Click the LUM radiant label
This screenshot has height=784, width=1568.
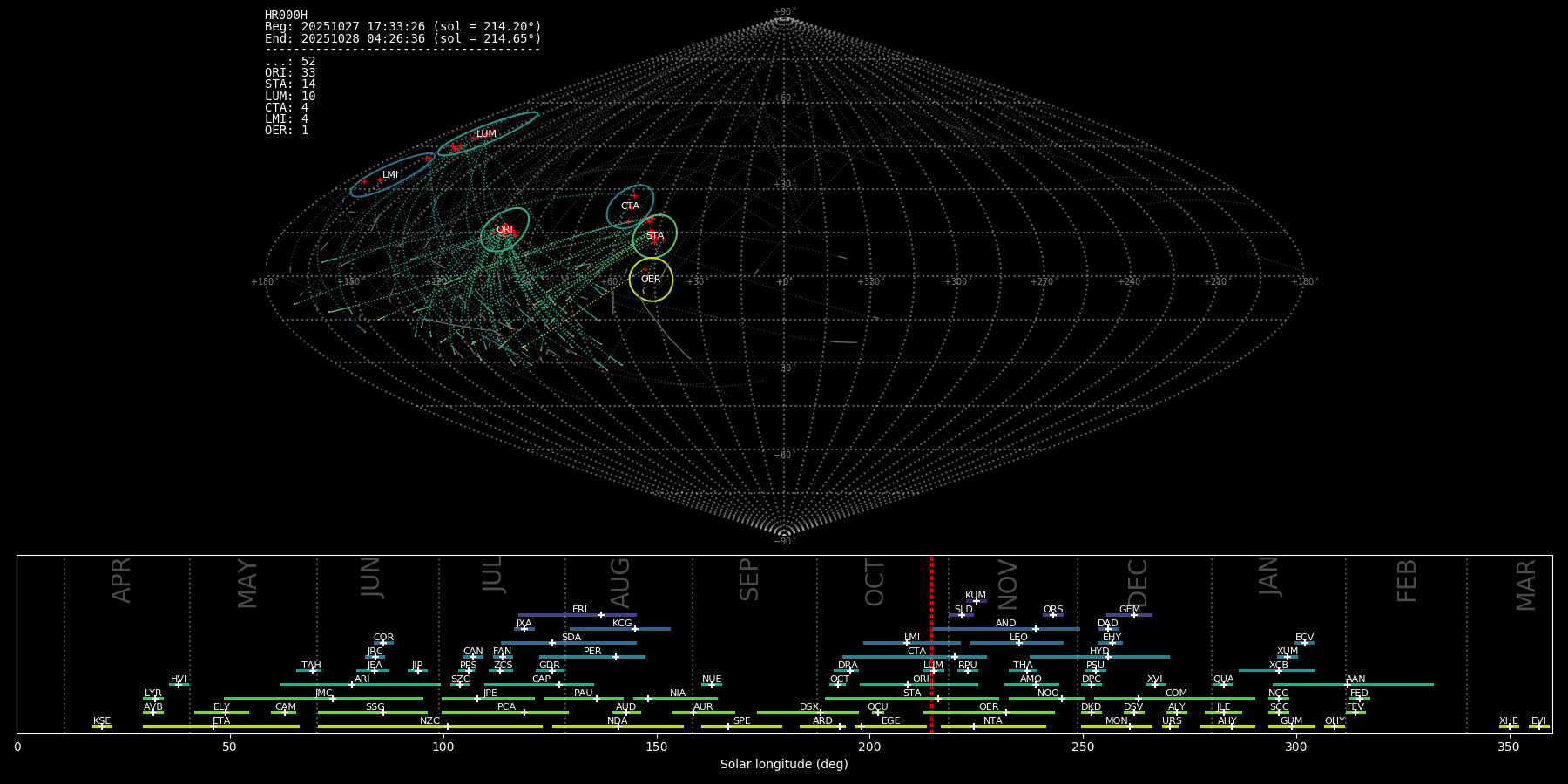point(486,134)
